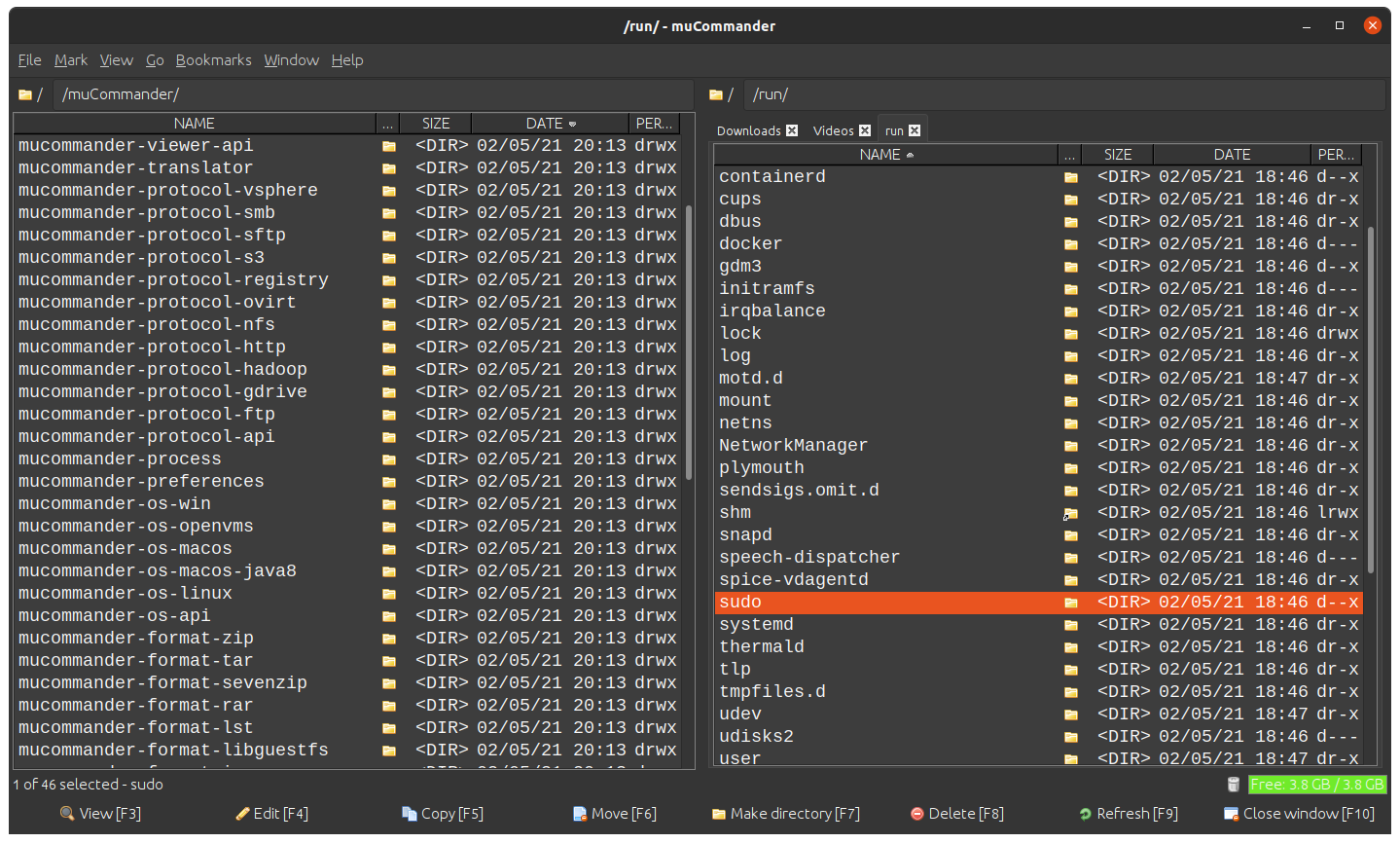Switch to the Downloads tab
The width and height of the screenshot is (1400, 843).
coord(749,128)
